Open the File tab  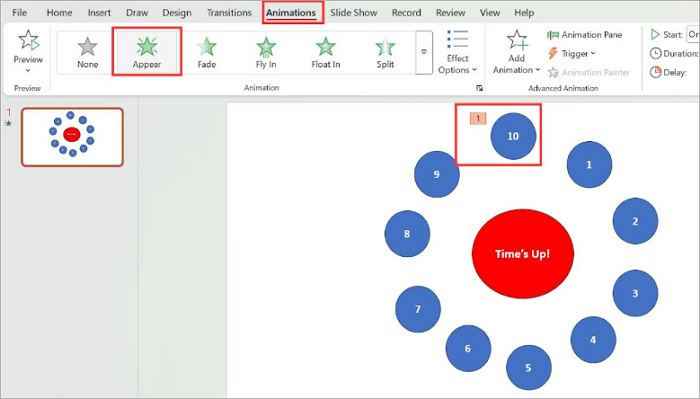point(19,12)
